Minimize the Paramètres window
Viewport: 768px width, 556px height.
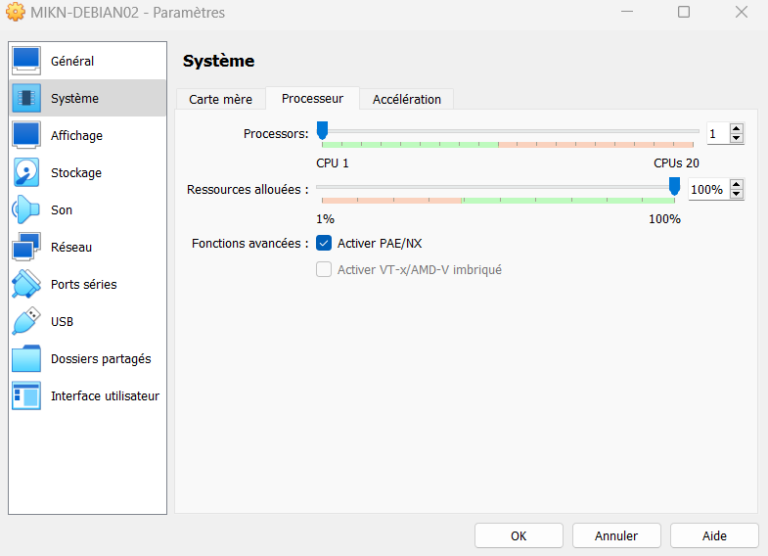tap(627, 12)
